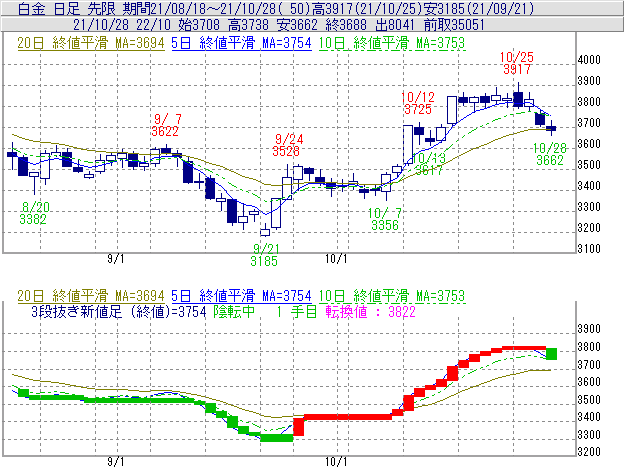
Task: Click the 10/25 3917 high price label
Action: [517, 63]
